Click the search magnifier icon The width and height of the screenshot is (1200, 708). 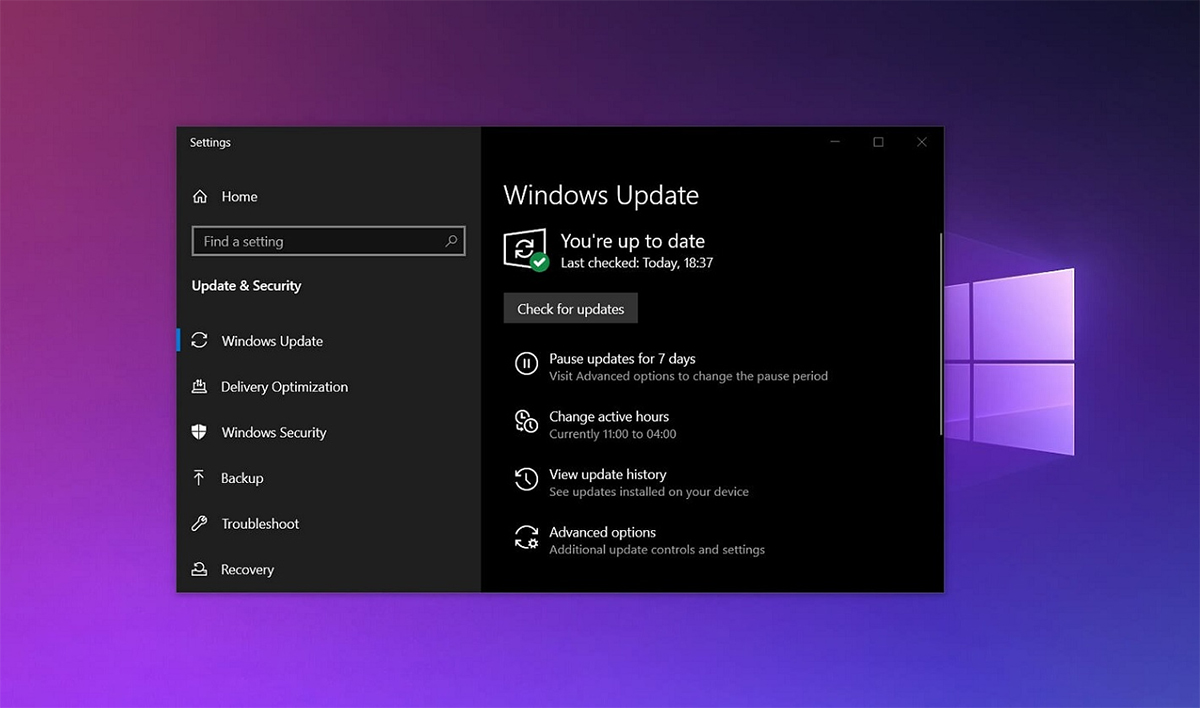click(x=451, y=241)
